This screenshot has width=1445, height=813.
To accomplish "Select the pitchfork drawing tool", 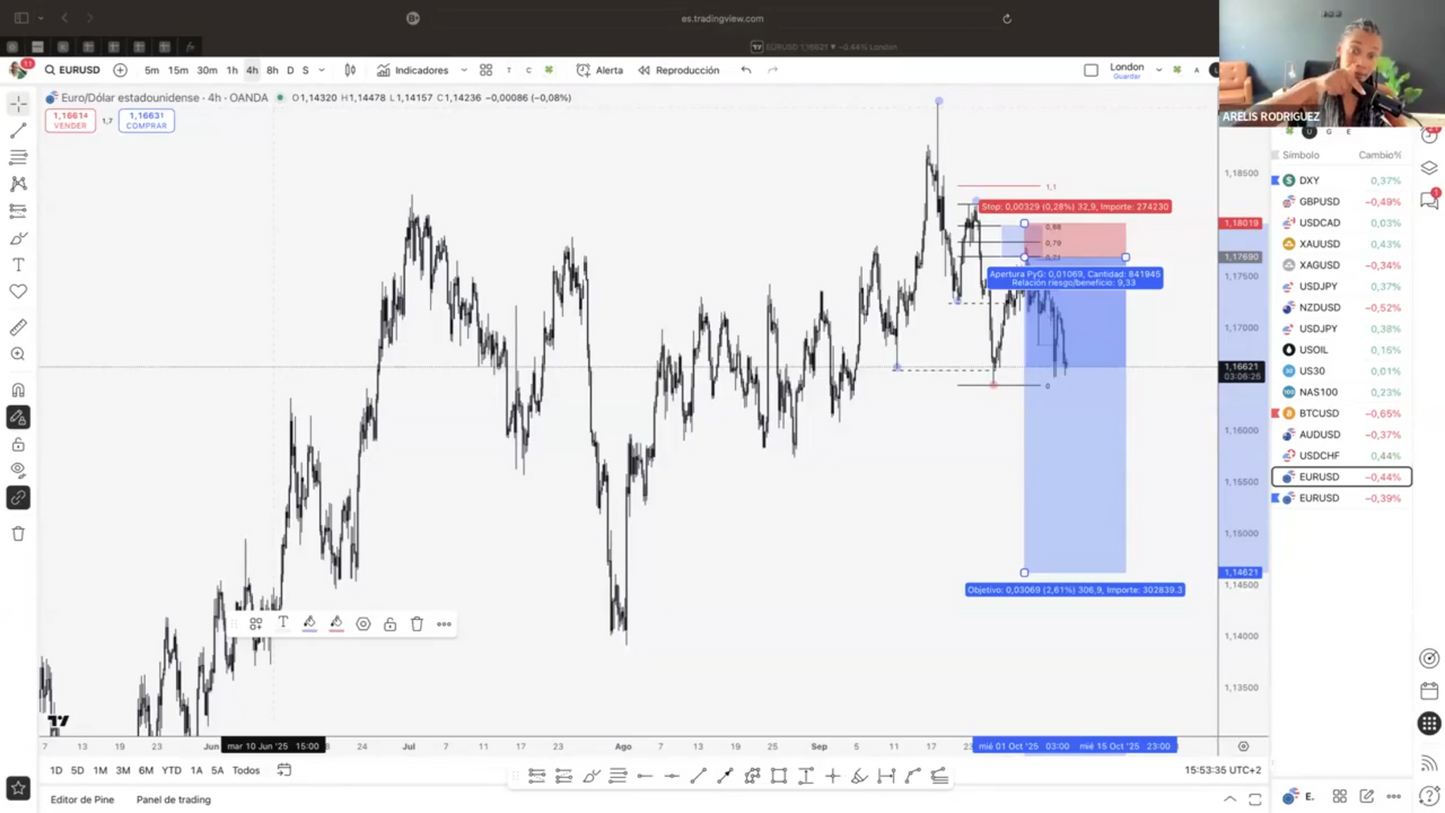I will [x=17, y=184].
